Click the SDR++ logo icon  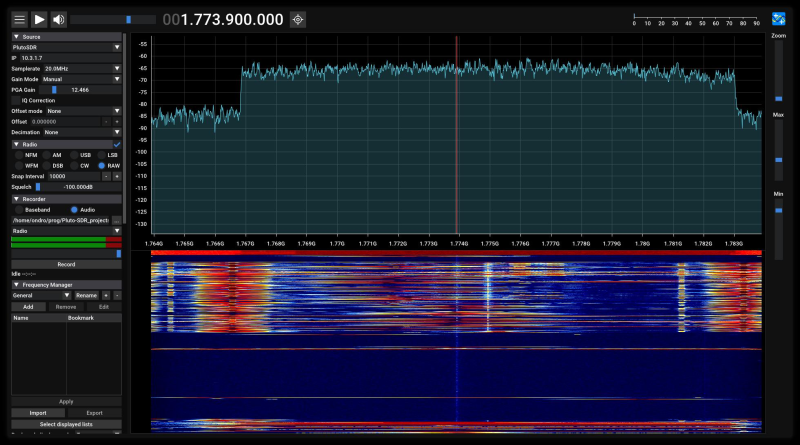pyautogui.click(x=779, y=19)
